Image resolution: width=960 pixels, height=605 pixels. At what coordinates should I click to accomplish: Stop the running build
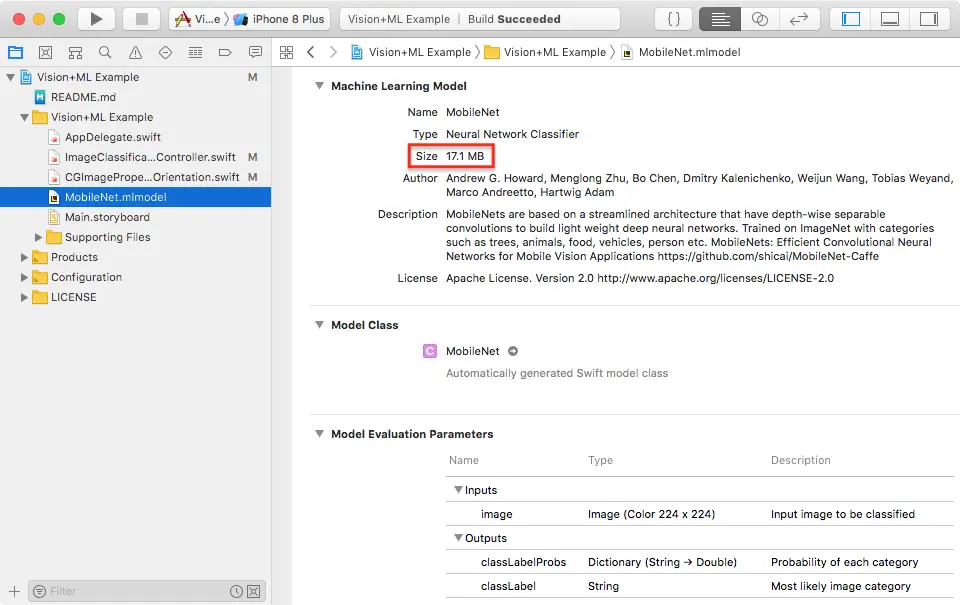point(141,19)
